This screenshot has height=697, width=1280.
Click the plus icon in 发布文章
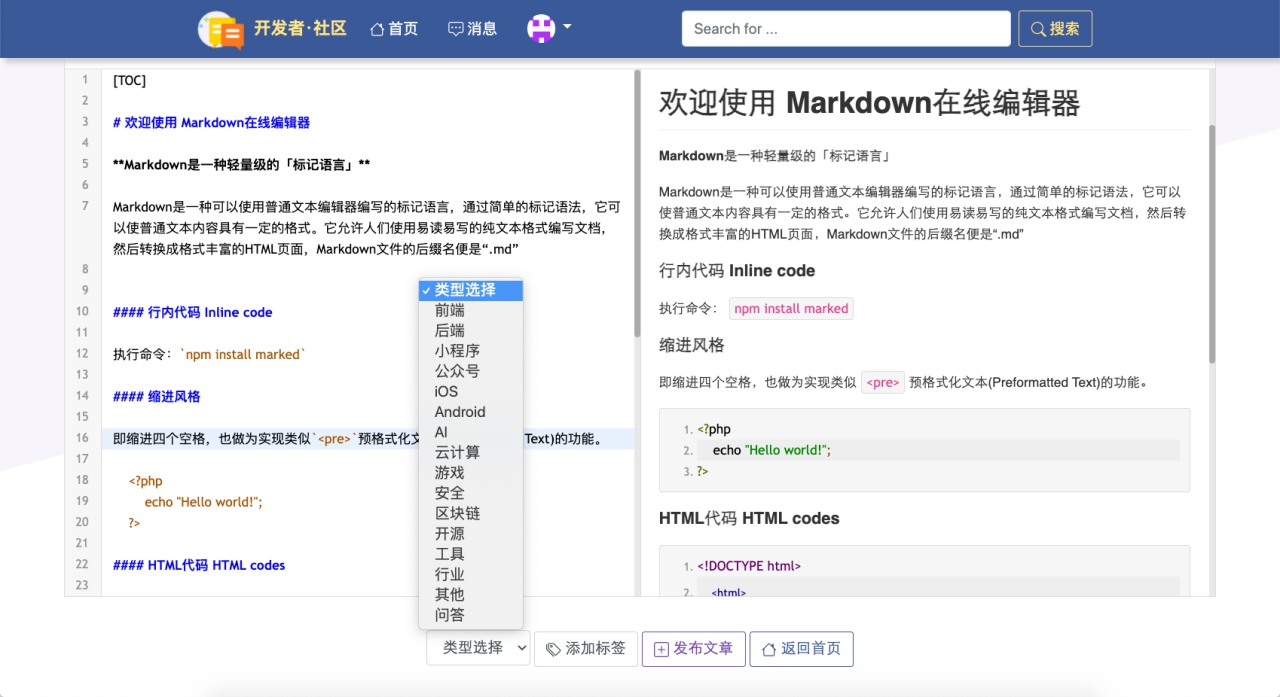tap(661, 649)
